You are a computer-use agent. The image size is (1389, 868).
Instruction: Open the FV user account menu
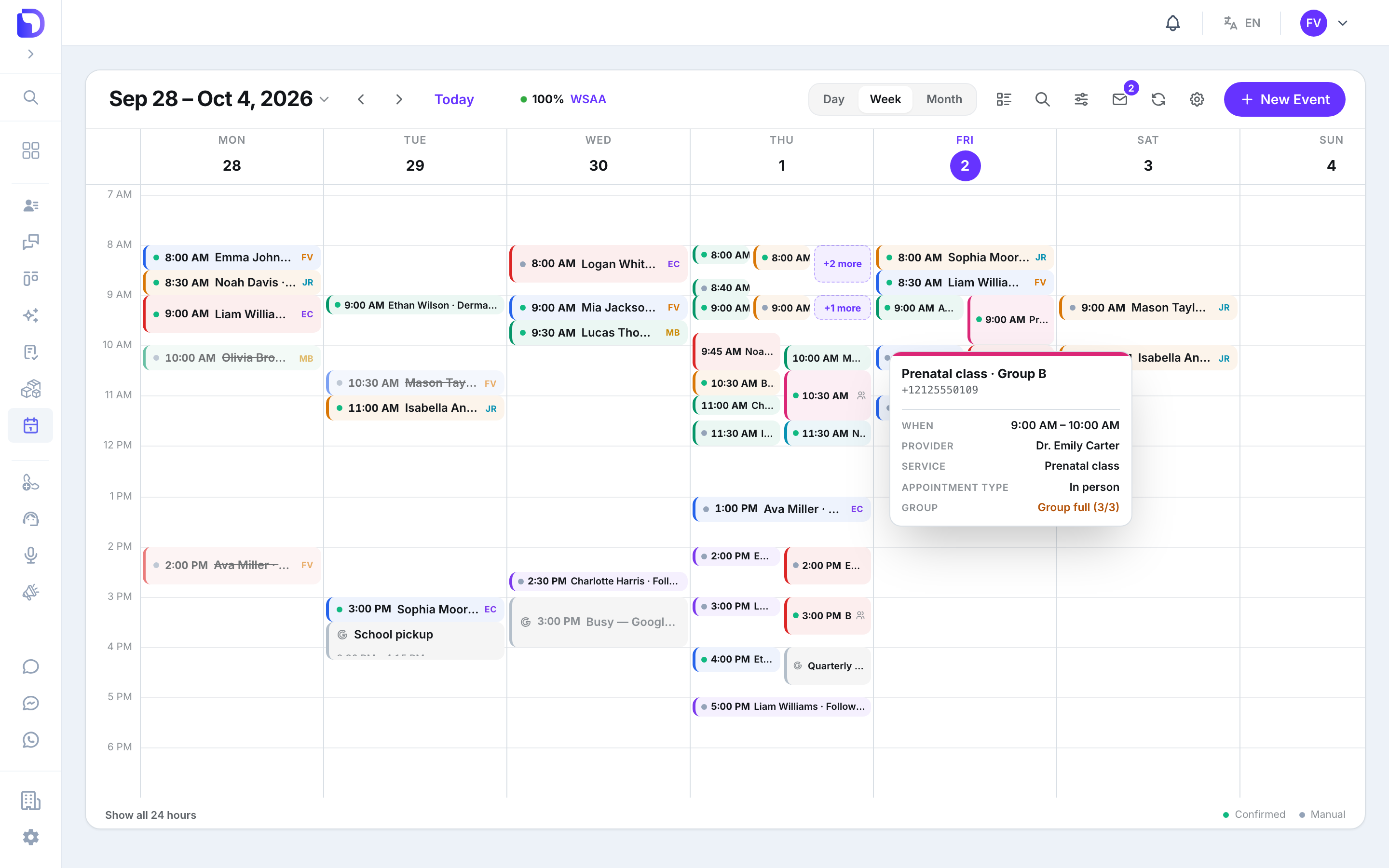pos(1325,23)
